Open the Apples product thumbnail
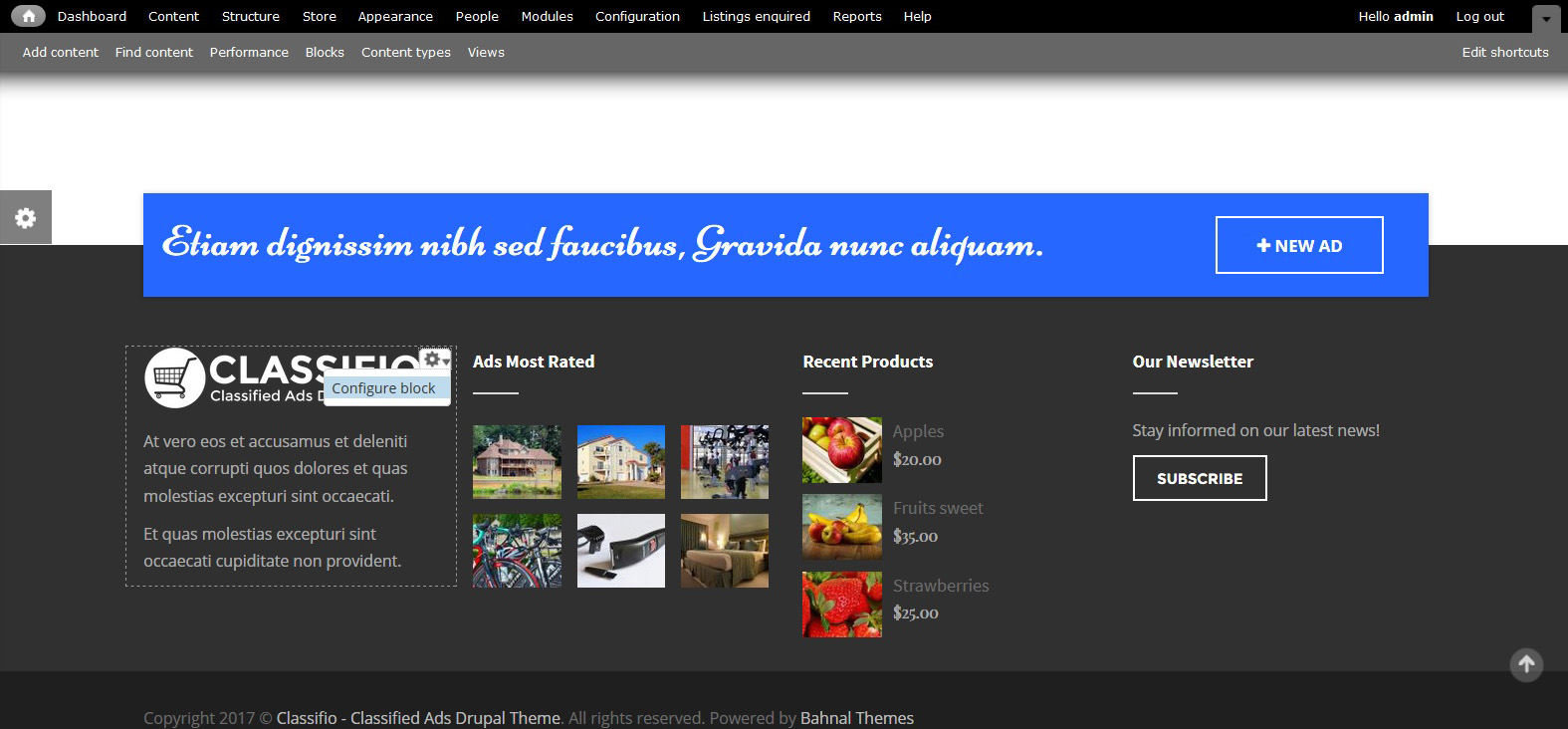 point(841,450)
